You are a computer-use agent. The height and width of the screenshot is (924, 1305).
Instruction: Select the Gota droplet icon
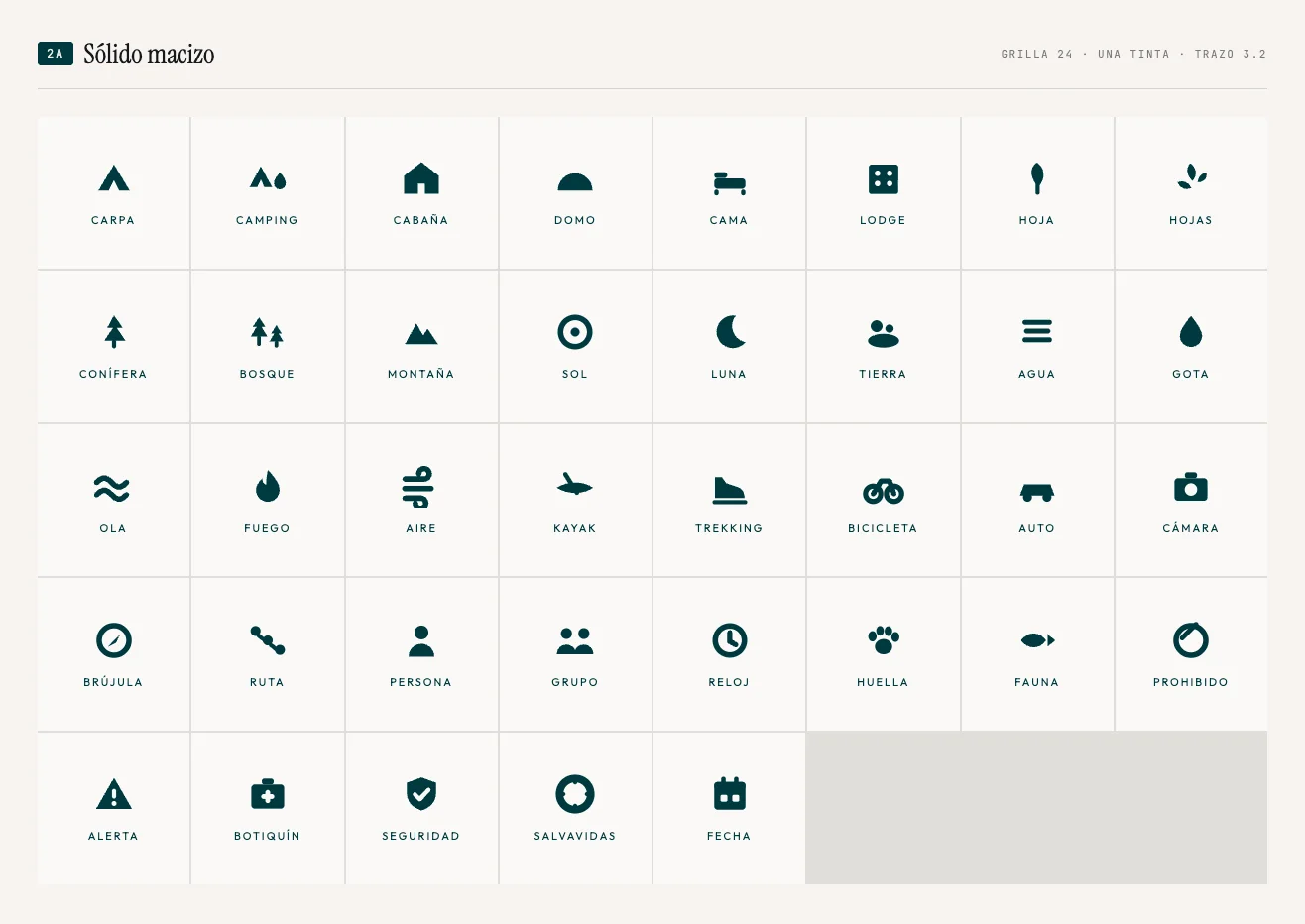coord(1191,332)
